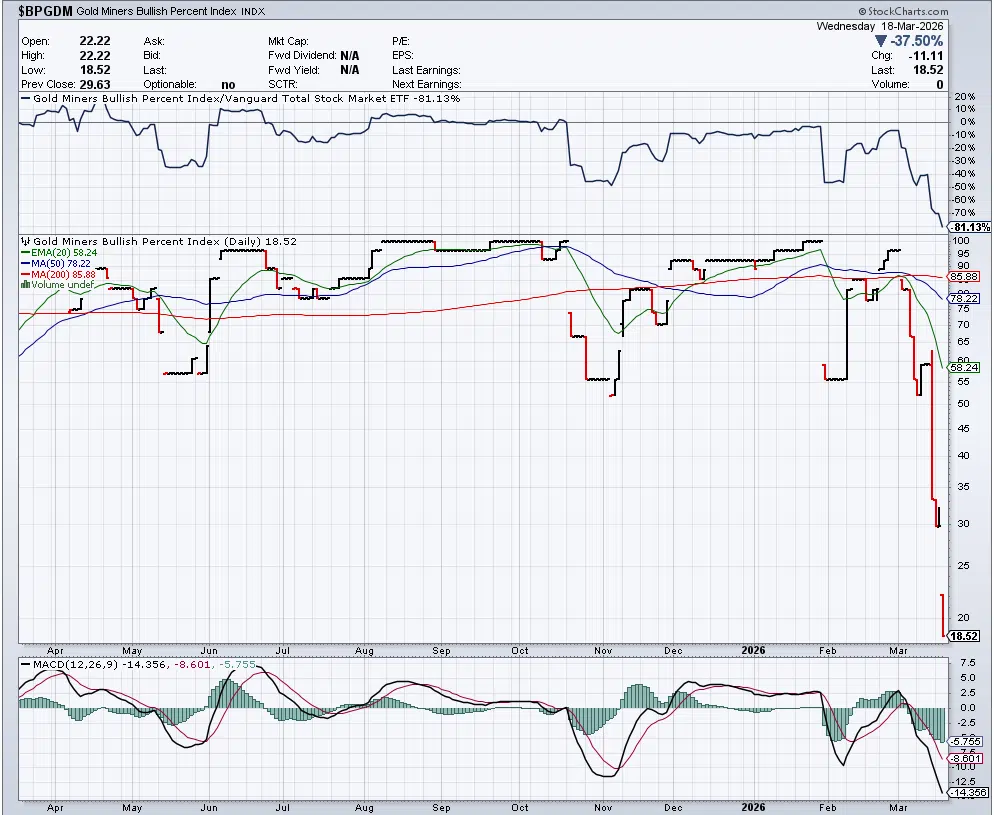994x815 pixels.
Task: Click the 2026 marker on the bottom time axis
Action: [753, 806]
